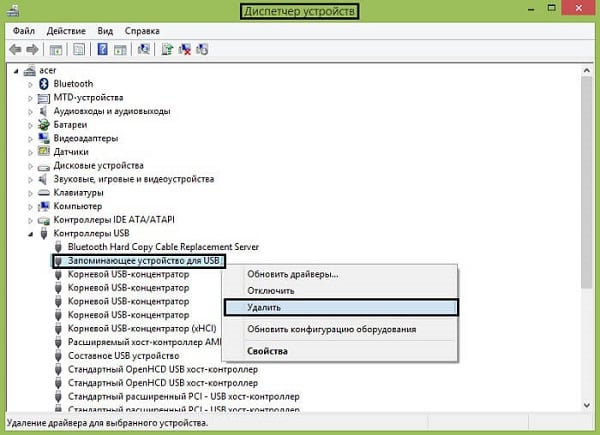Screen dimensions: 600x435
Task: Click the blue Help question-mark toolbar icon
Action: 103,48
